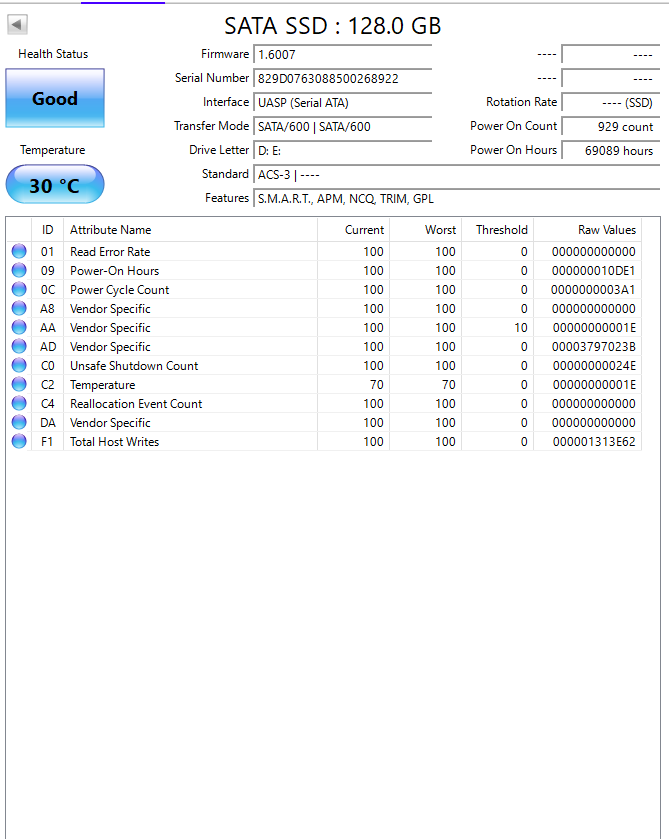Click the threshold value 10 in AA row
This screenshot has width=669, height=839.
pos(521,327)
